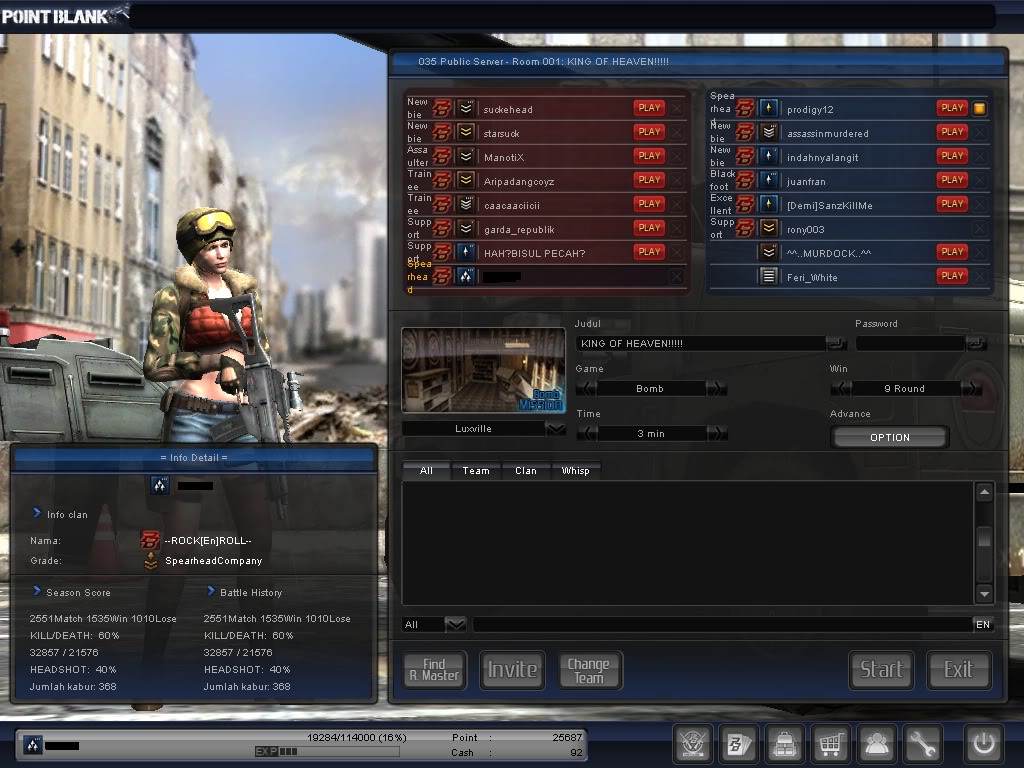Open the PB Cash cards icon
This screenshot has width=1024, height=768.
click(738, 744)
